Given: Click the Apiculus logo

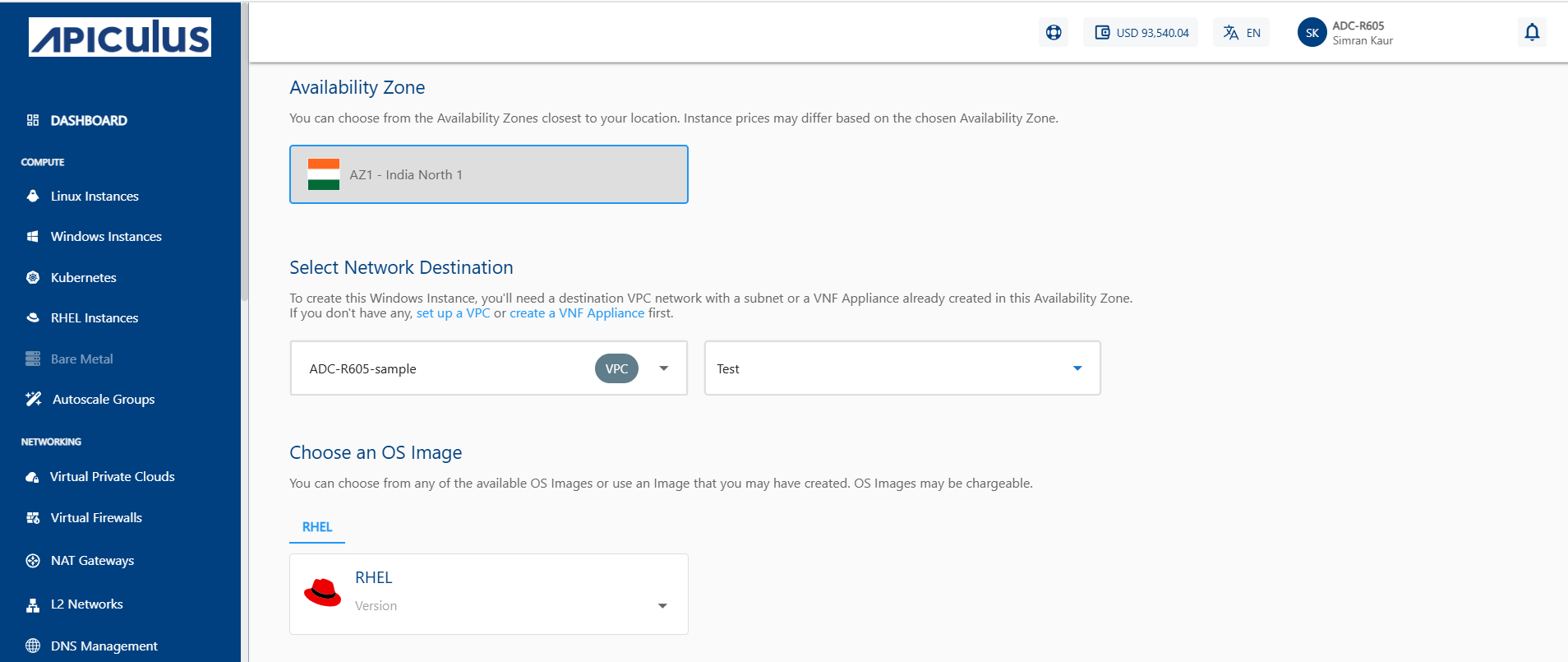Looking at the screenshot, I should [120, 37].
